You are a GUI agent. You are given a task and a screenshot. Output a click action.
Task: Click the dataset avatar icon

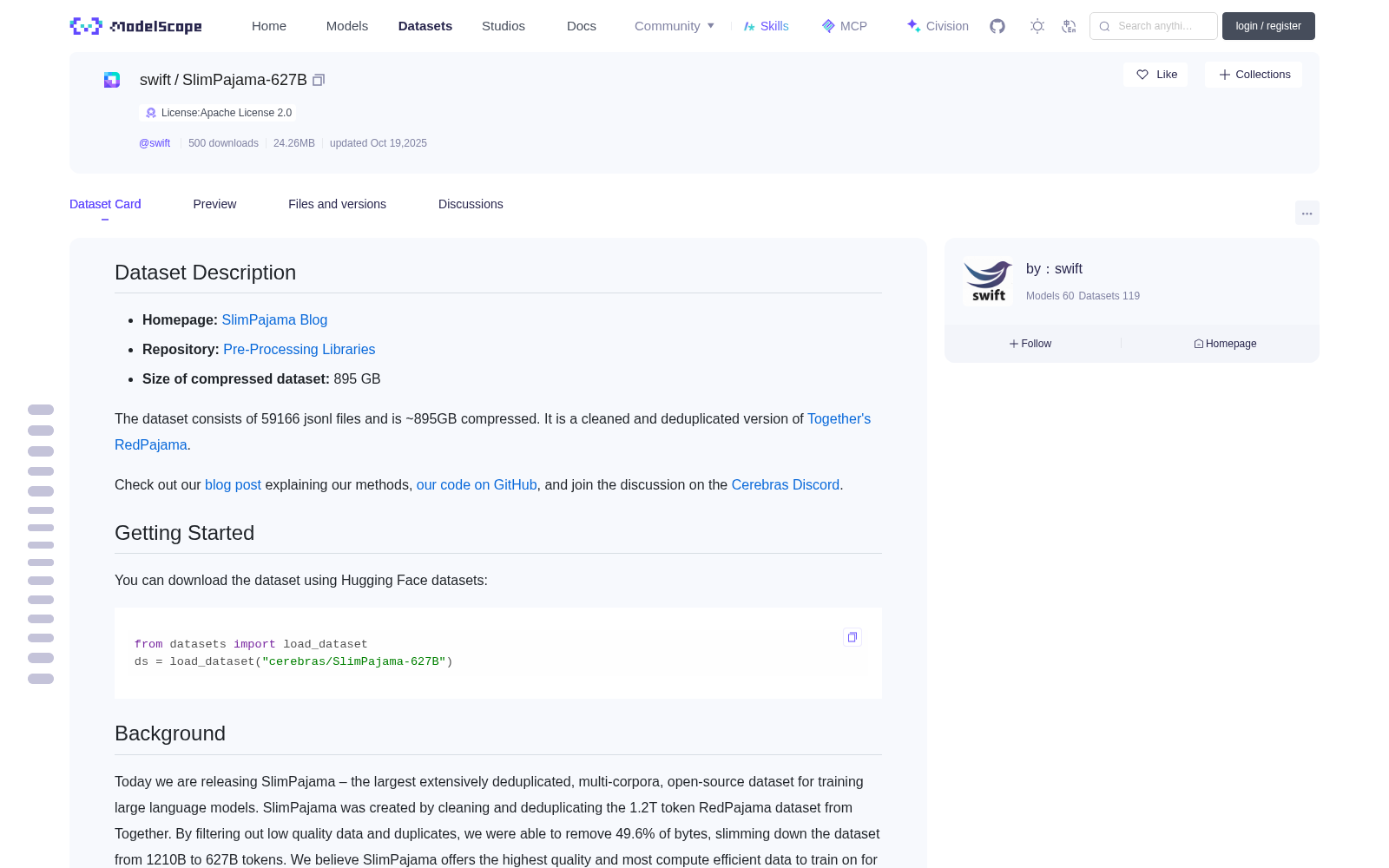(112, 80)
